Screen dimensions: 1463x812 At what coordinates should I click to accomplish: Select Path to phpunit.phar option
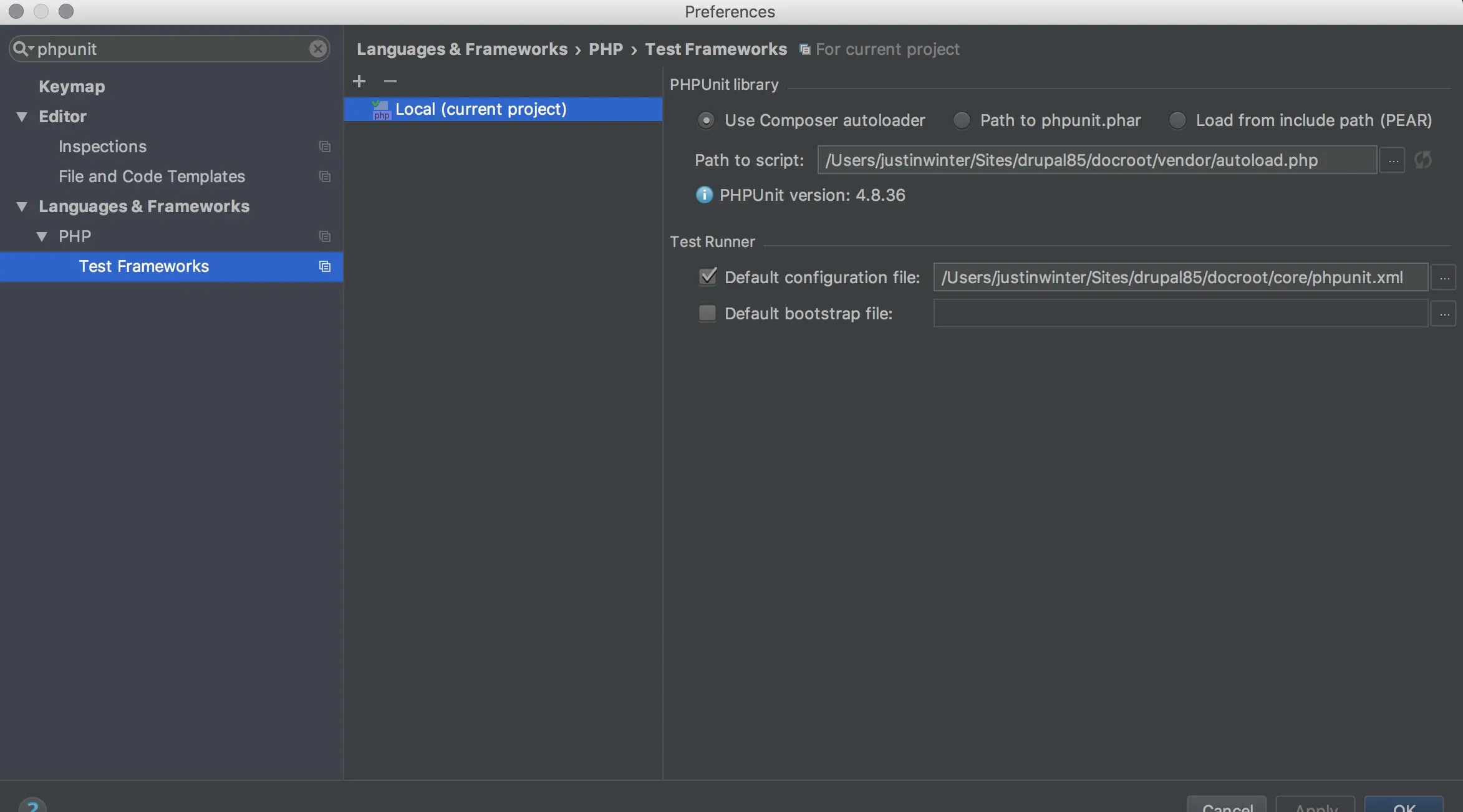coord(962,120)
